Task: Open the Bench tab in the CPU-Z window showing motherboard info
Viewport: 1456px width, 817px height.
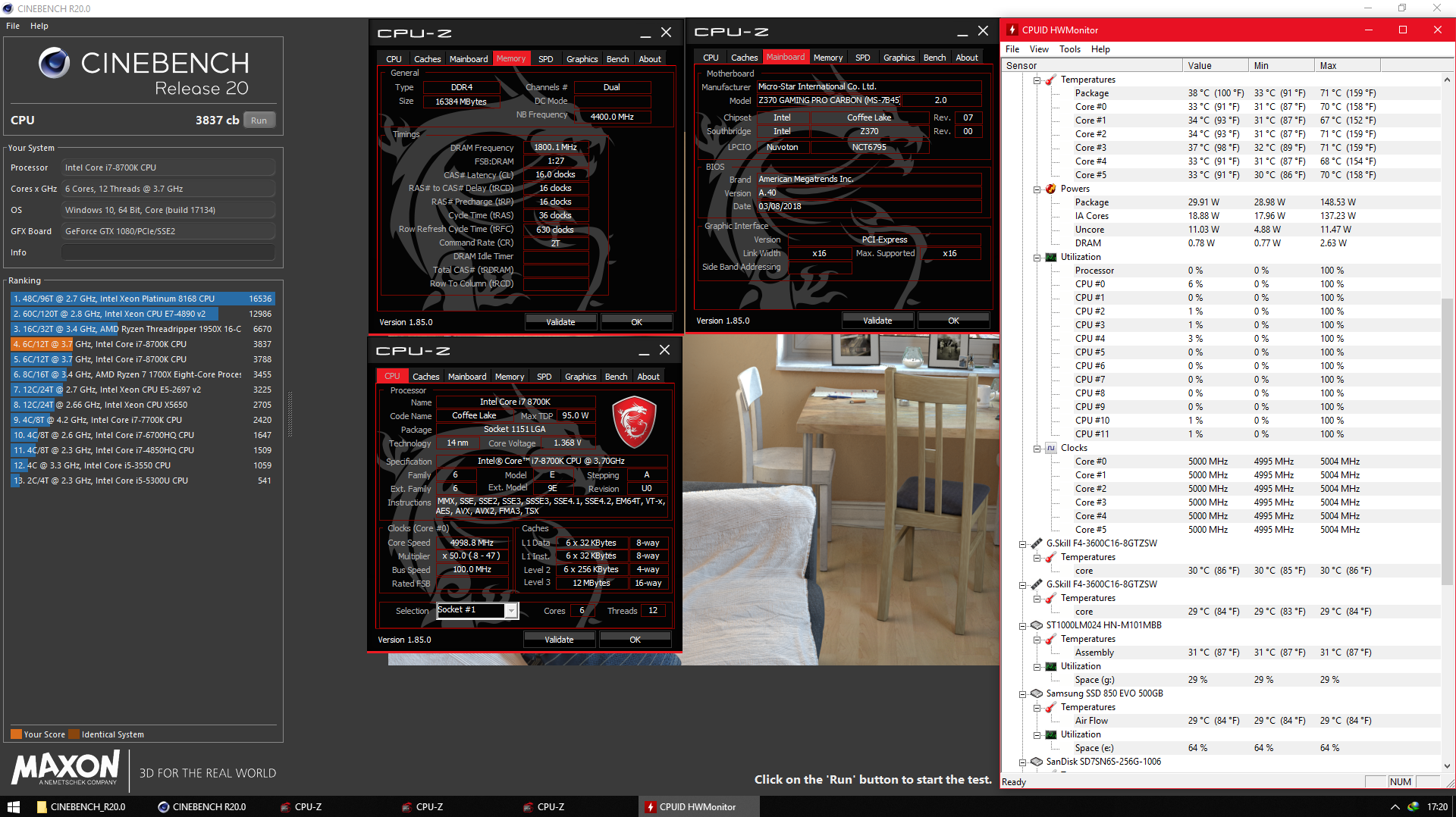Action: [934, 58]
